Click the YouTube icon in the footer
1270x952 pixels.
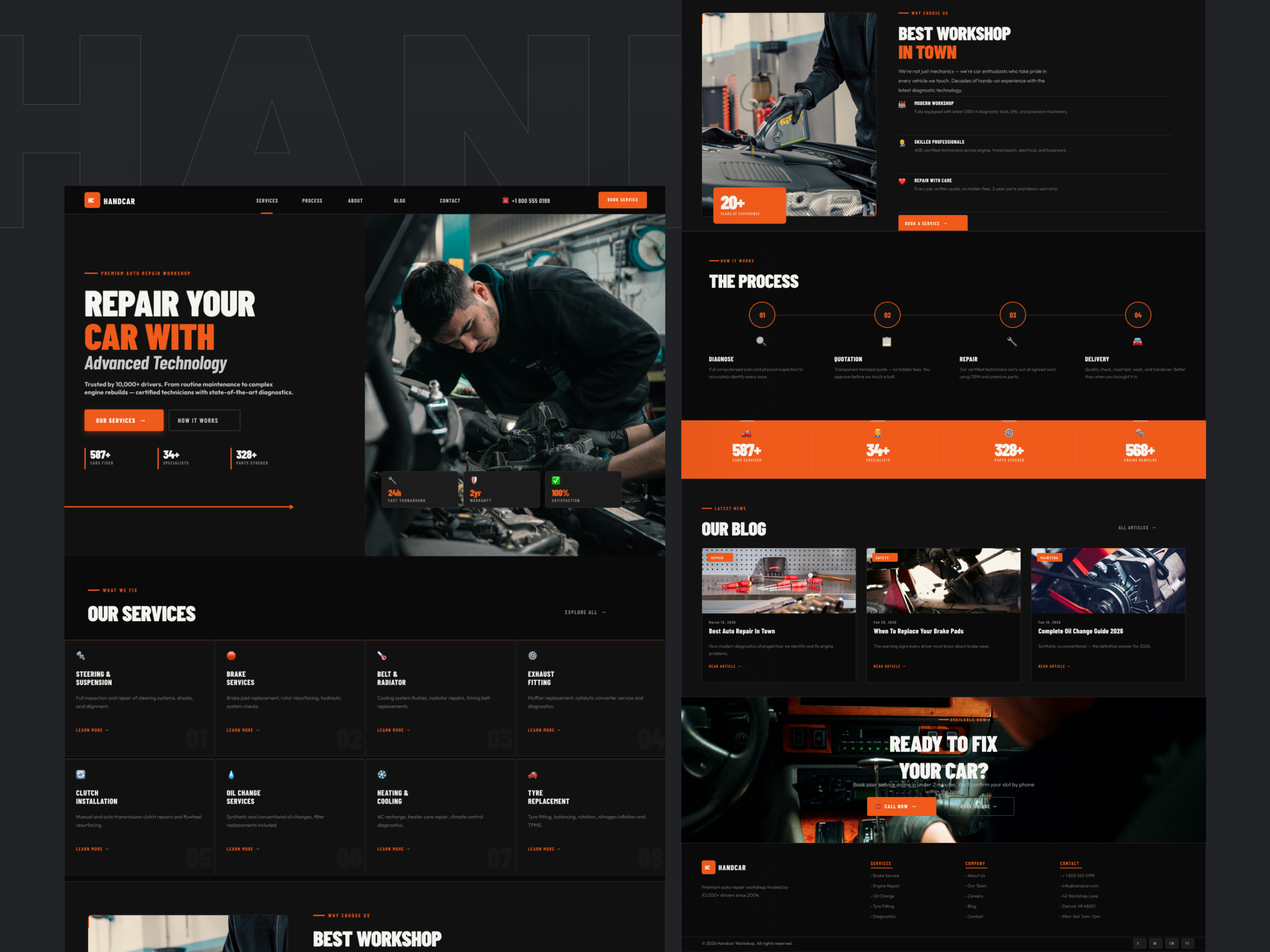(1188, 943)
